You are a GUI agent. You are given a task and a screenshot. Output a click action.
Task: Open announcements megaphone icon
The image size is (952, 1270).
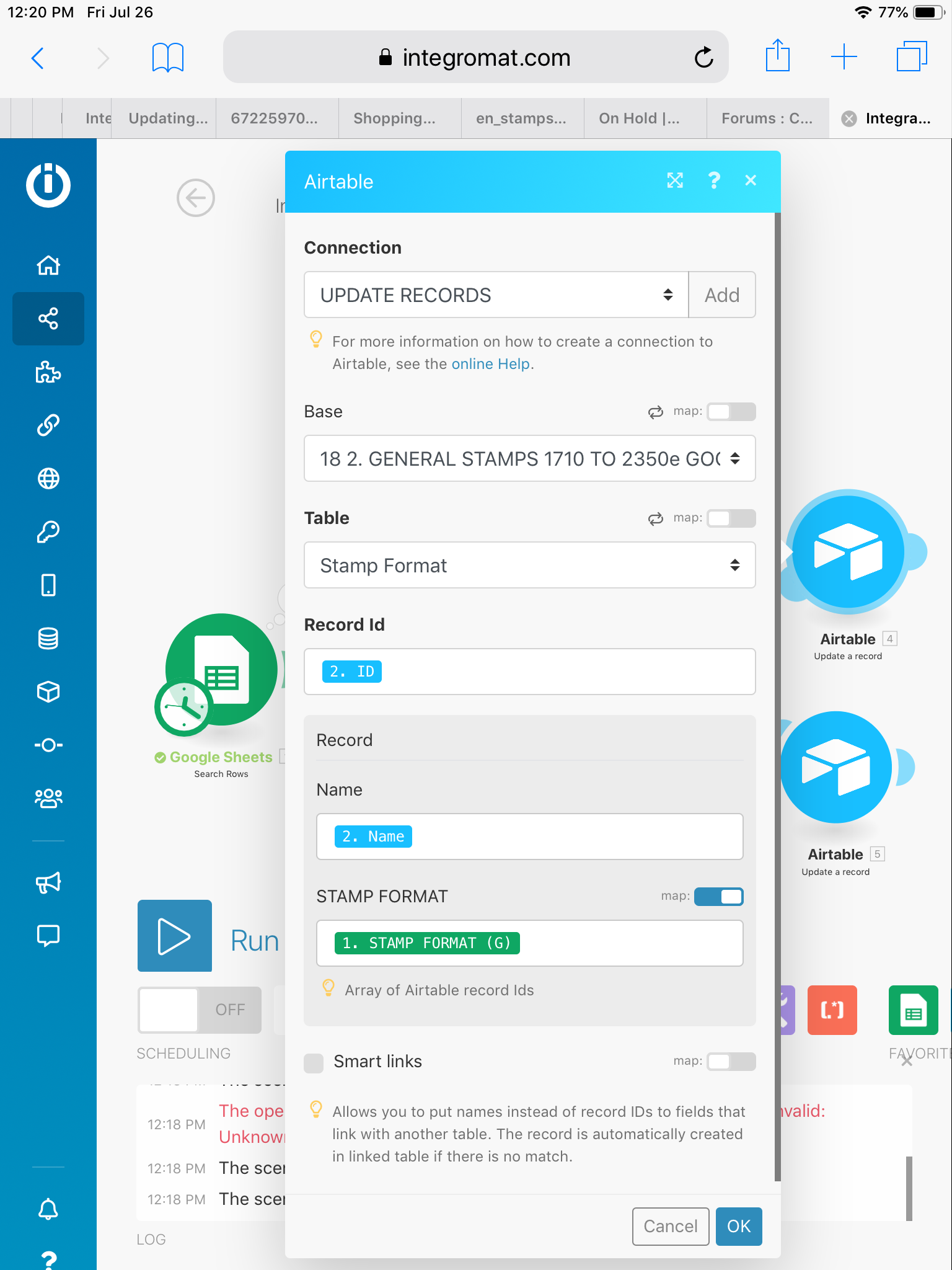[x=48, y=882]
